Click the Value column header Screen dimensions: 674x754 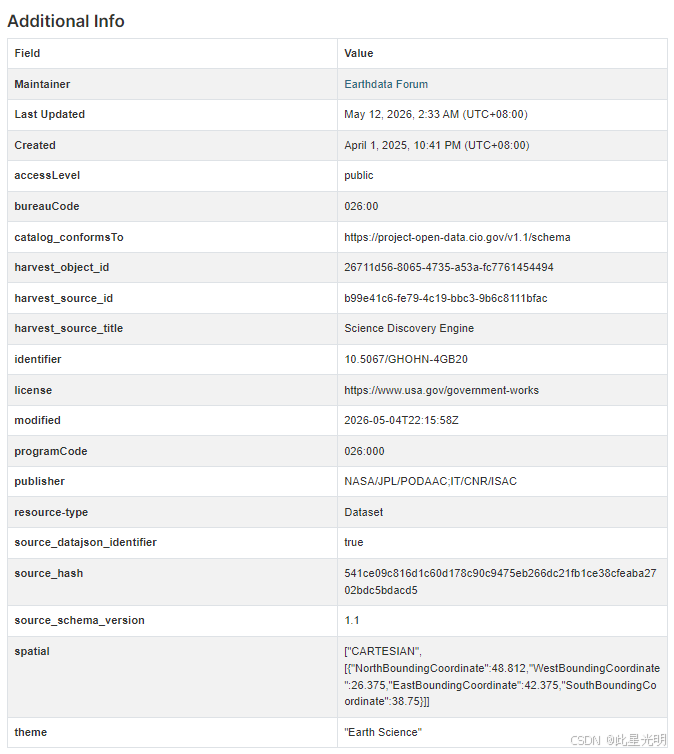pos(359,53)
